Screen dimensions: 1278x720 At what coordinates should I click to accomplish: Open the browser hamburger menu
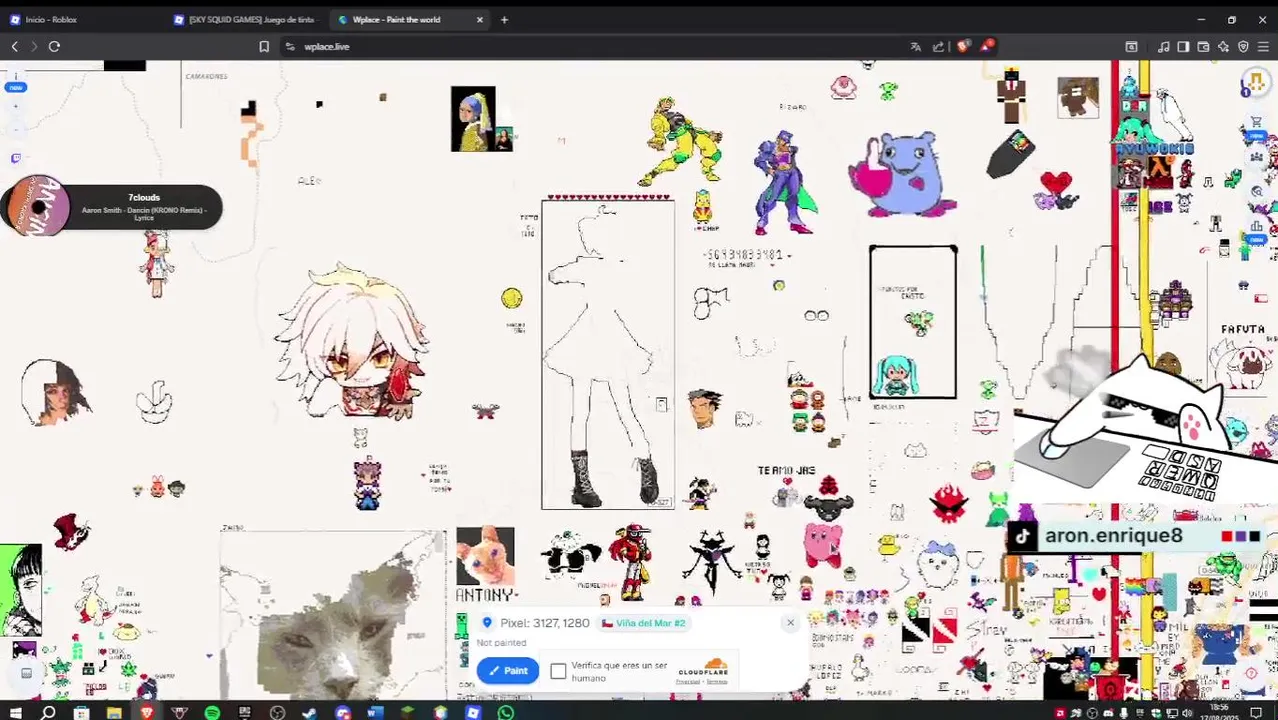click(1263, 46)
